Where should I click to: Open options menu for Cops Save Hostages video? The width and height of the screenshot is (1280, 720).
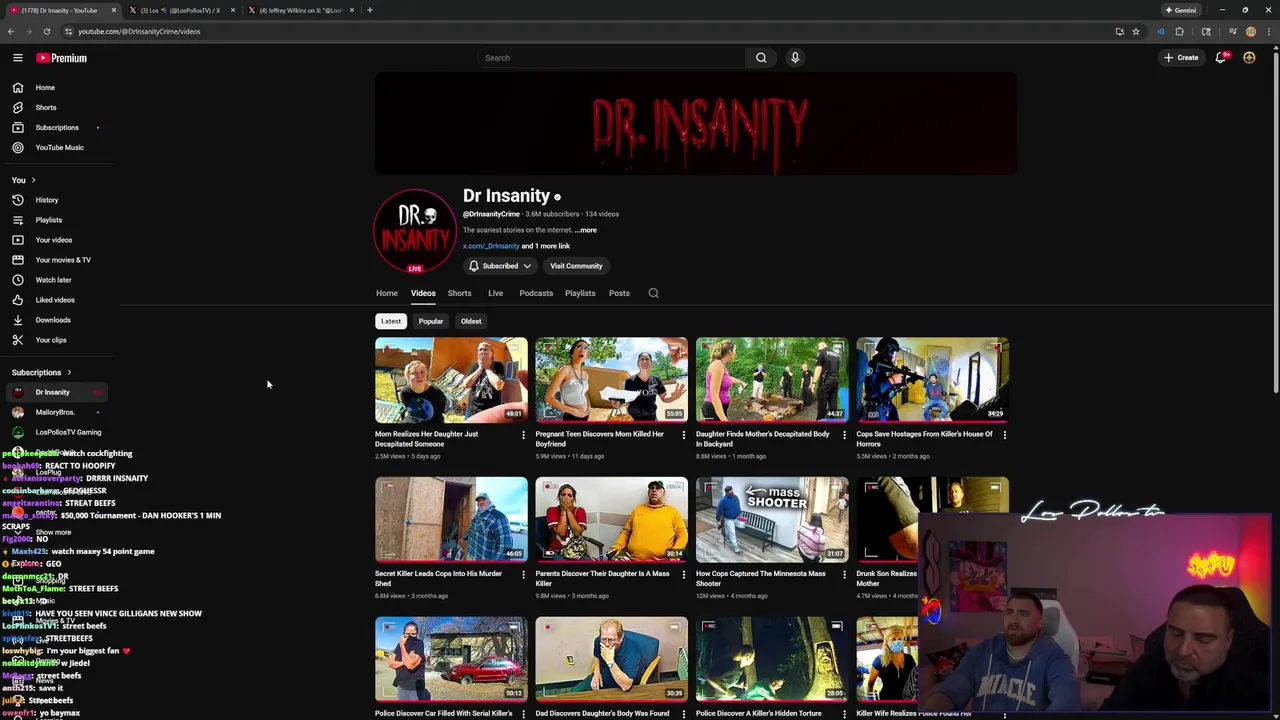[x=1004, y=435]
